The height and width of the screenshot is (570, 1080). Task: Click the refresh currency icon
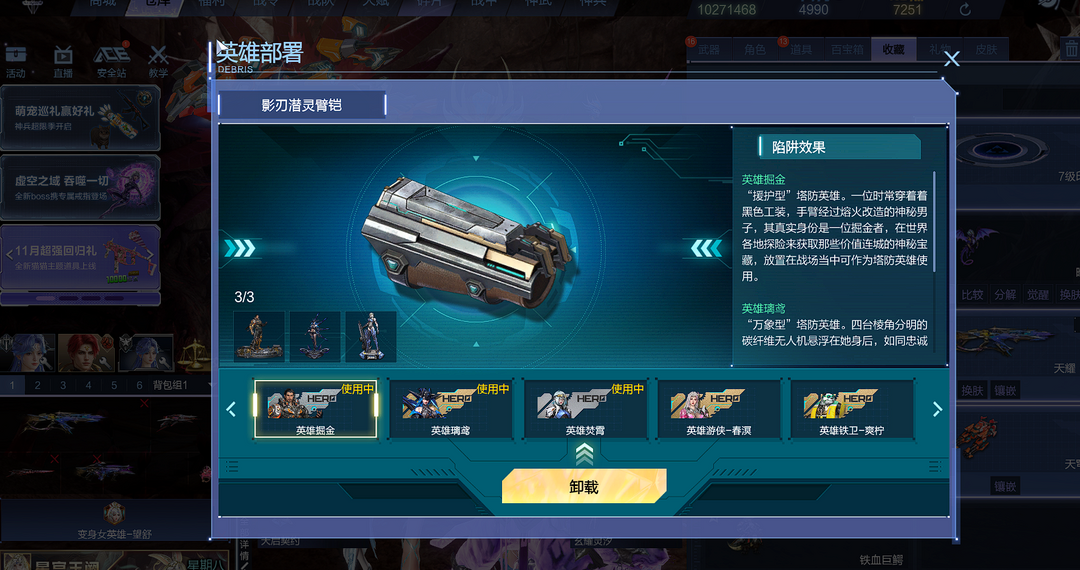coord(965,10)
